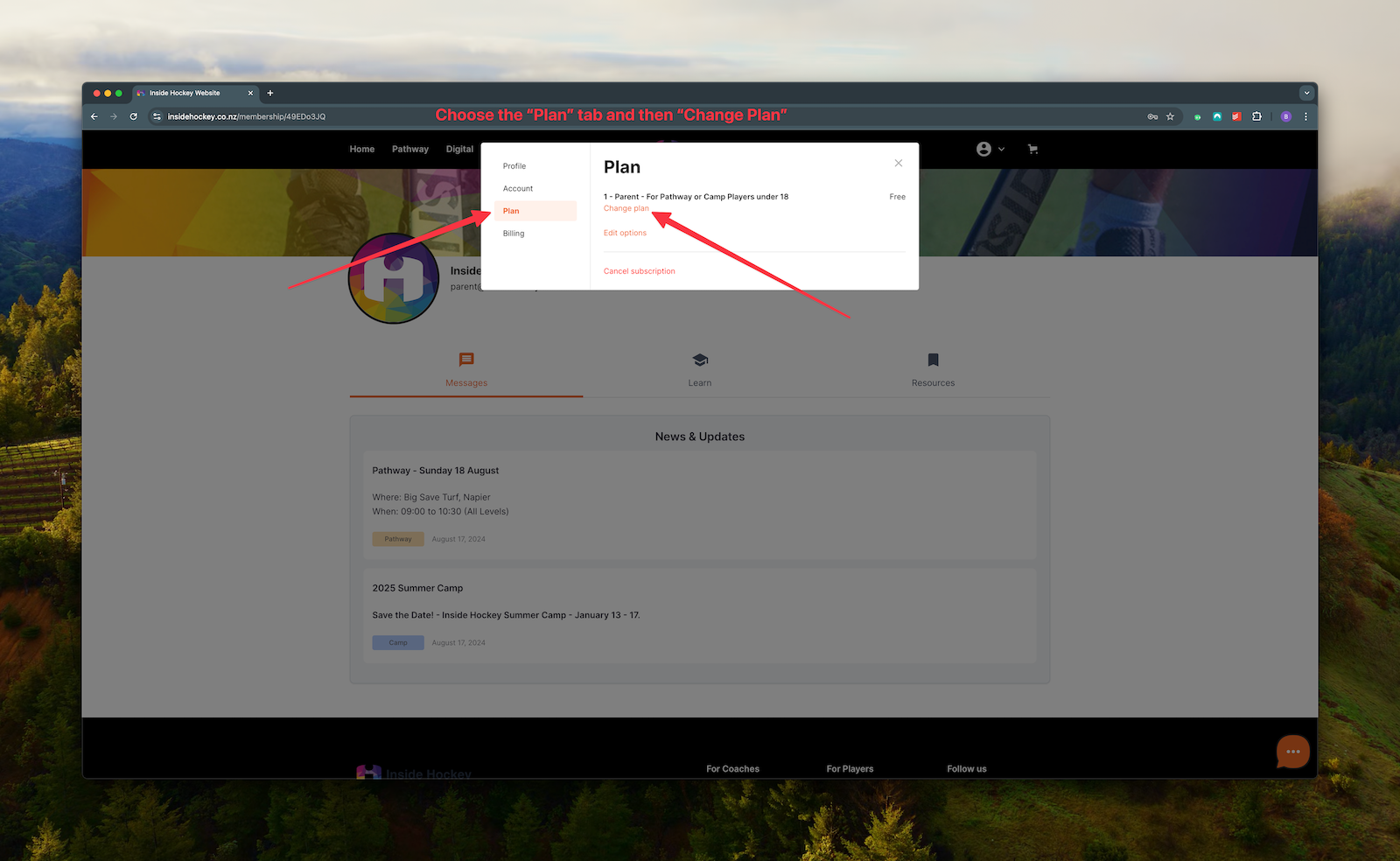Reload the page with the refresh icon

[134, 116]
